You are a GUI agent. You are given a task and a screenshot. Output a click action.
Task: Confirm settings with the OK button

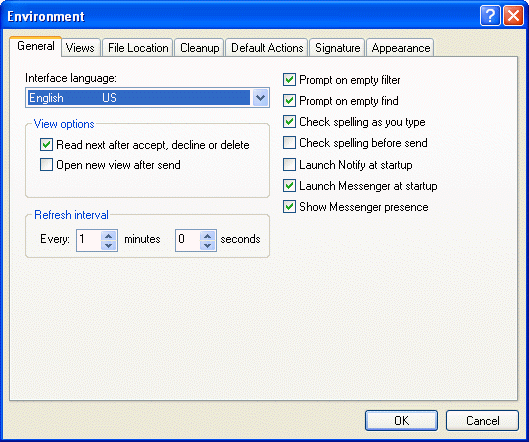[401, 420]
